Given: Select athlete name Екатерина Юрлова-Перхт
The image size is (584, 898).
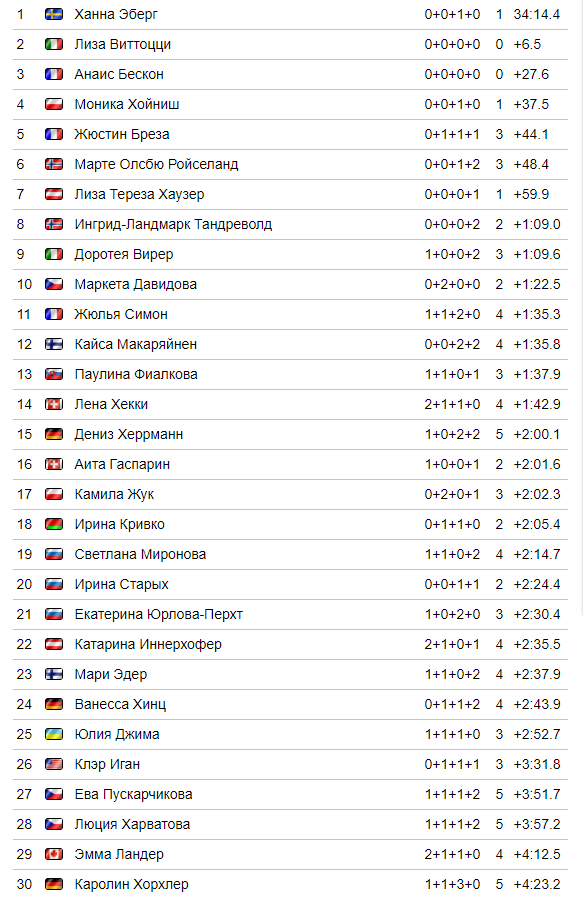Looking at the screenshot, I should coord(159,615).
